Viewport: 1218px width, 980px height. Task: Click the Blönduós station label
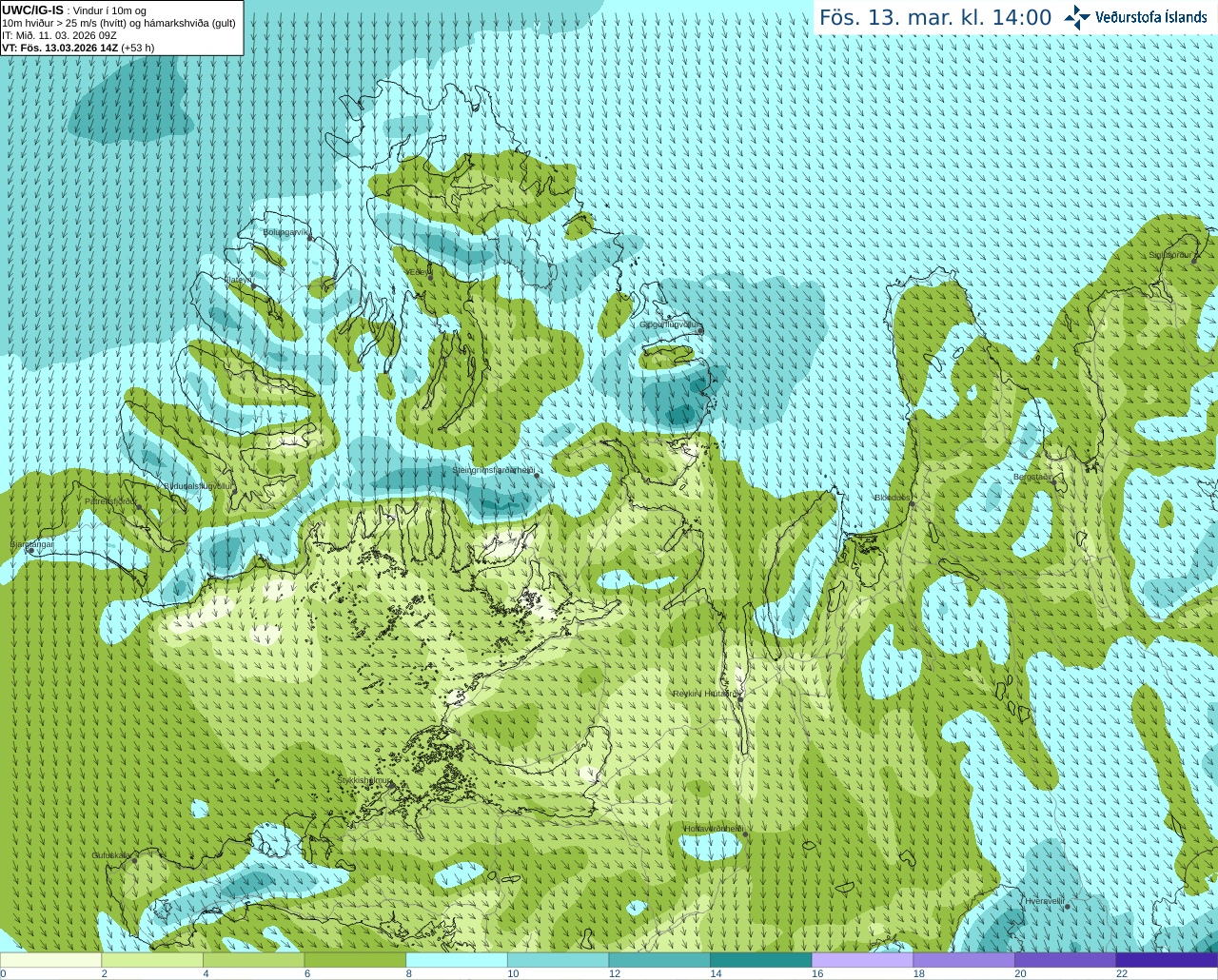click(893, 498)
